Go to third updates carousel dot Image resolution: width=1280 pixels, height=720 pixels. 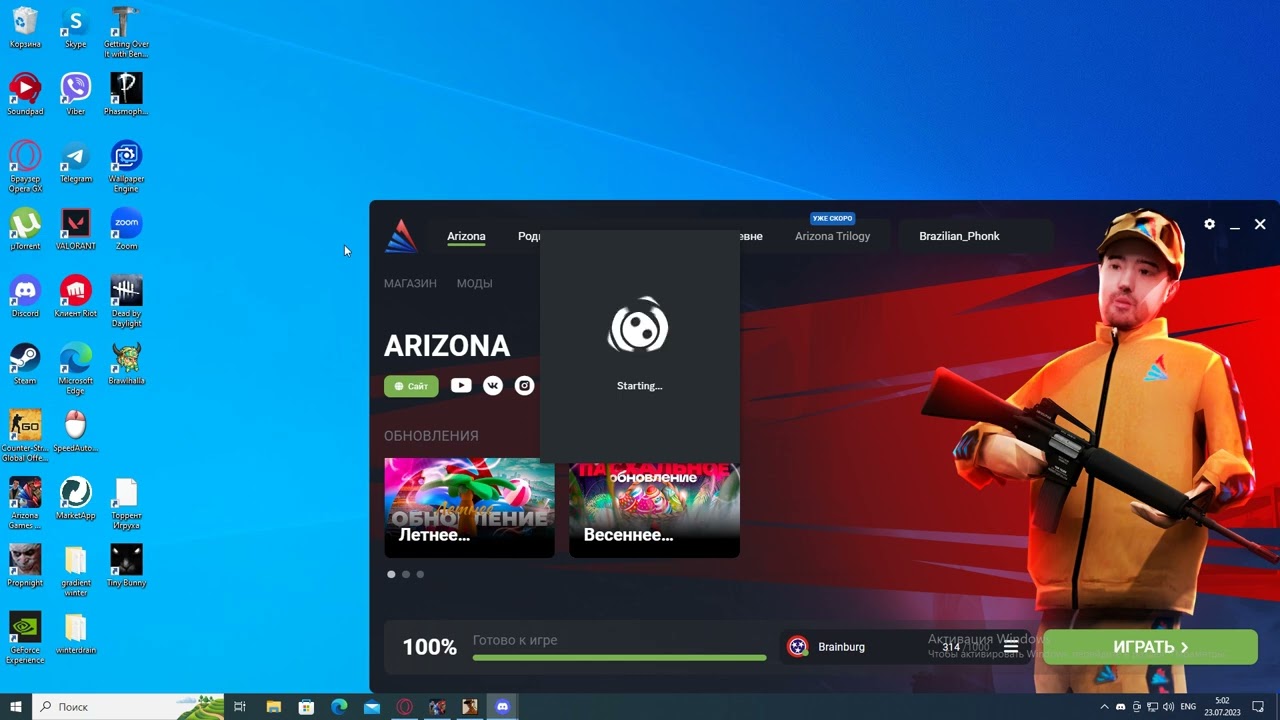[x=420, y=574]
